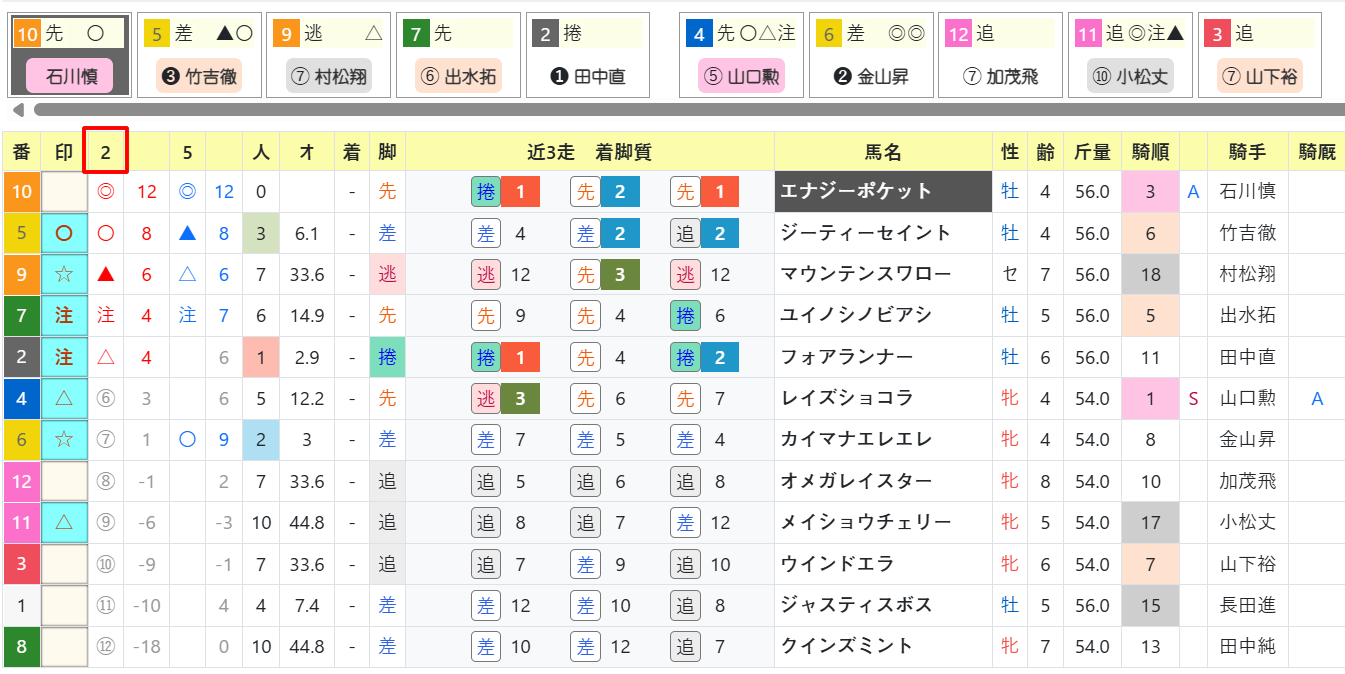Open the empty mark cell for オメガレイスター
The width and height of the screenshot is (1345, 674).
point(64,481)
